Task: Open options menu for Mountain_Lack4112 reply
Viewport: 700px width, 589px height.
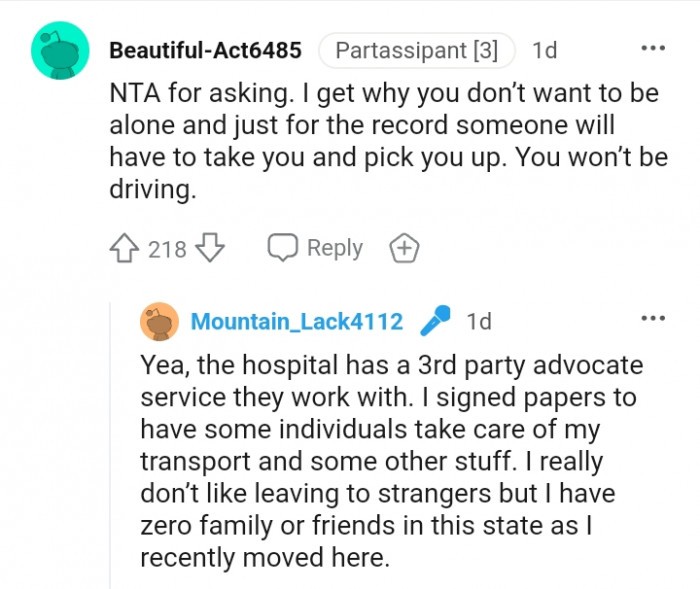Action: point(652,319)
